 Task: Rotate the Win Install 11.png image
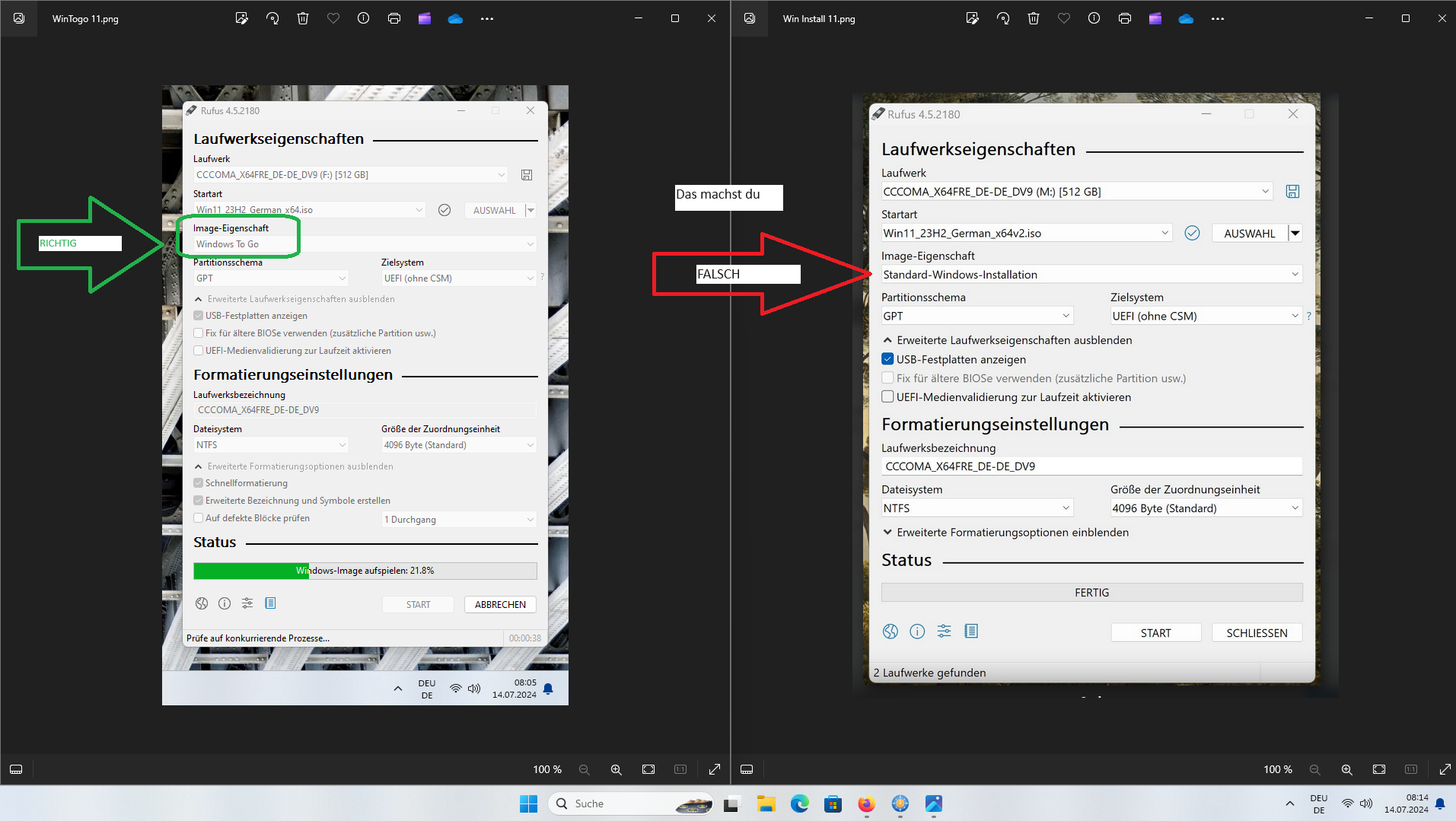1003,18
